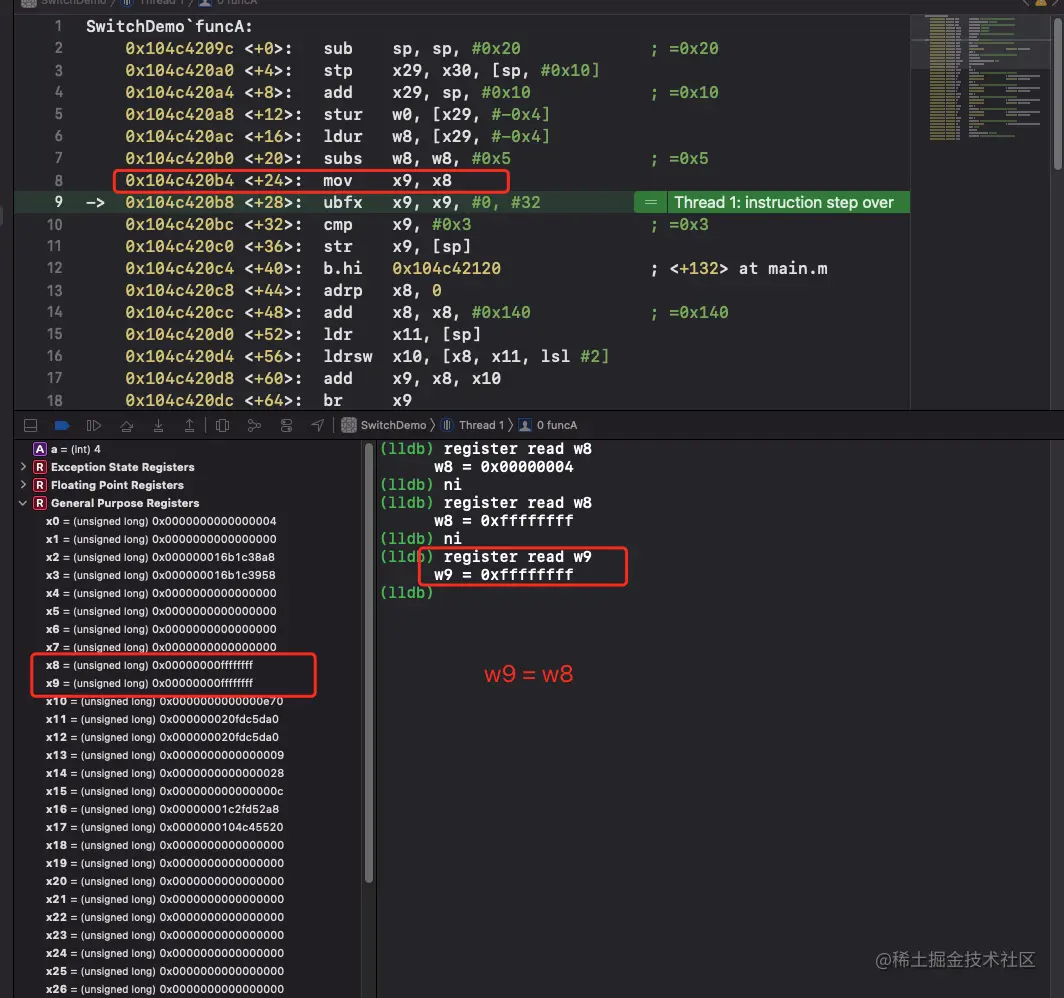
Task: Open Debug View Hierarchy from the debug bar
Action: (222, 425)
